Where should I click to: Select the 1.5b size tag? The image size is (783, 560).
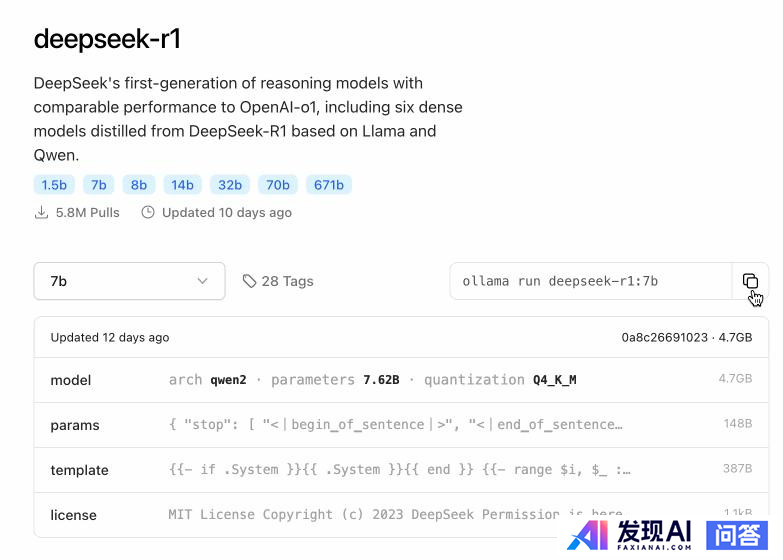(53, 185)
